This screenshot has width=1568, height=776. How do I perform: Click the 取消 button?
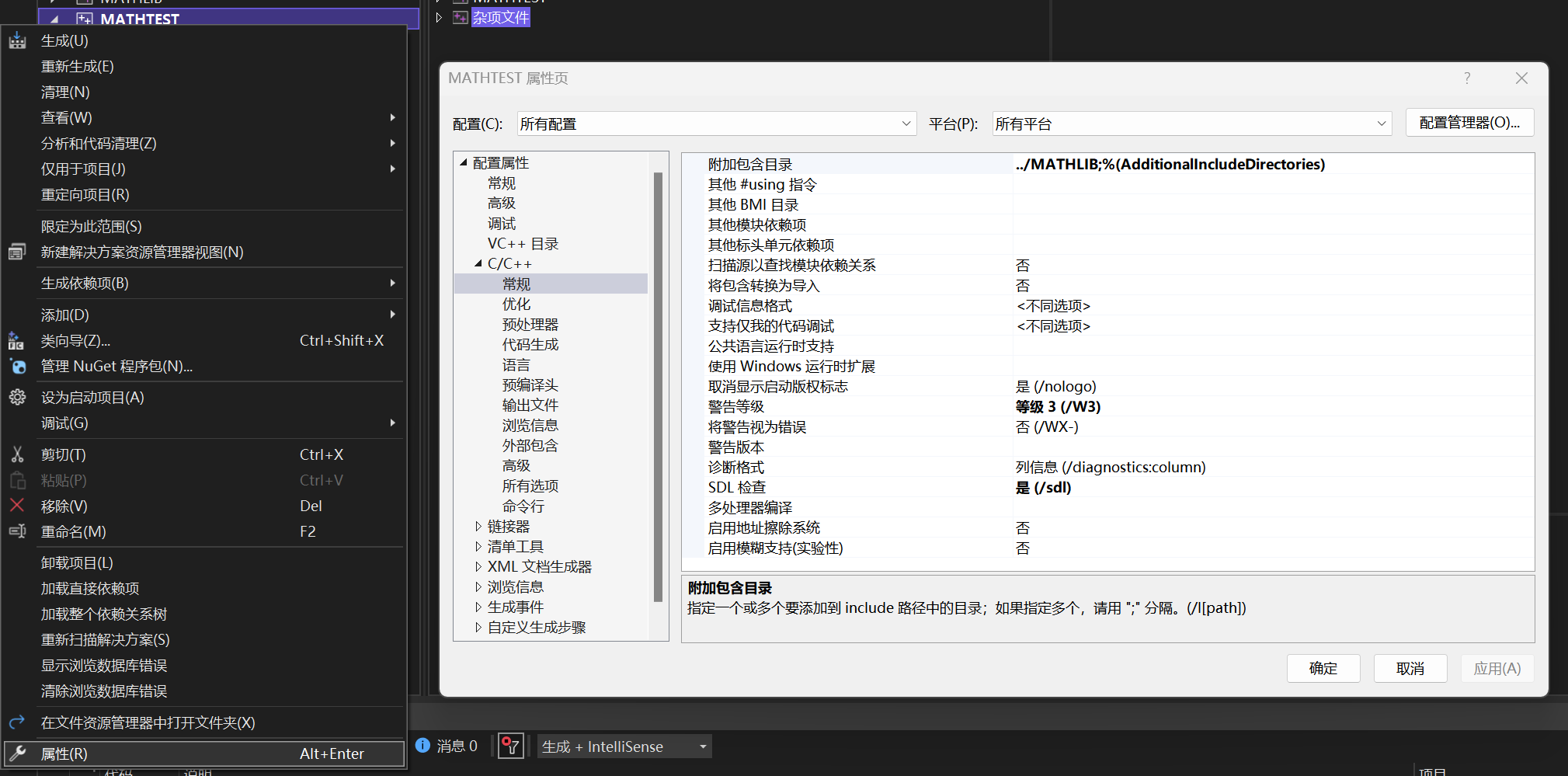(1410, 668)
